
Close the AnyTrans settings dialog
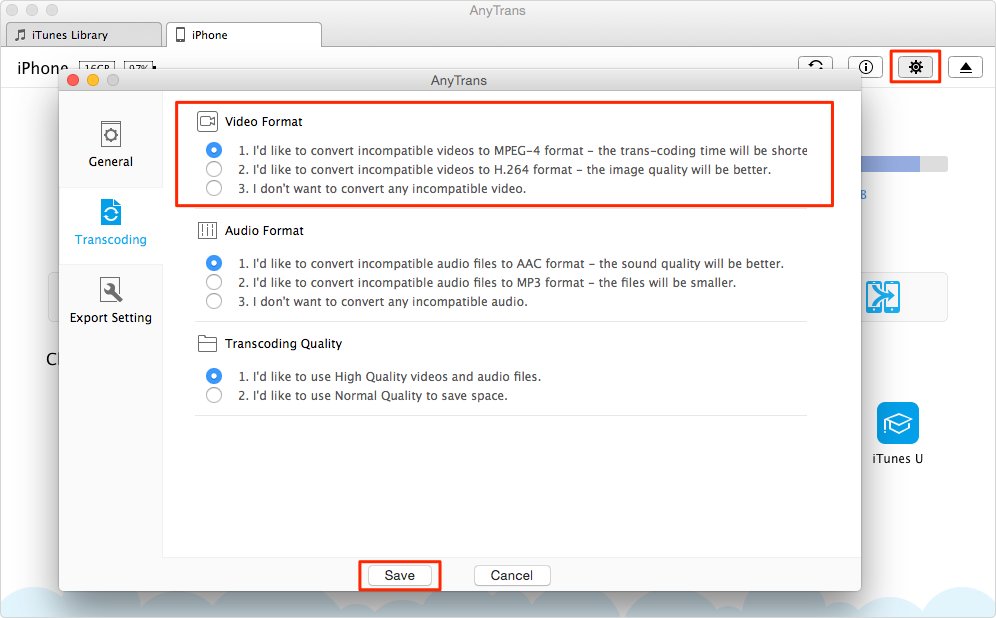point(73,80)
